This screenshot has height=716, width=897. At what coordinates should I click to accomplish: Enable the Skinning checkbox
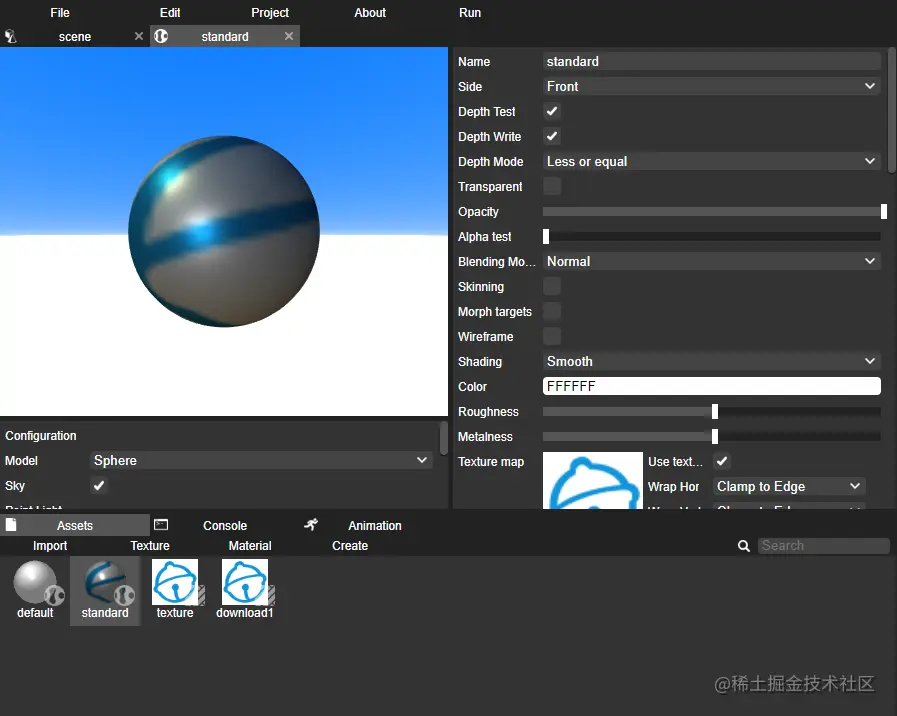point(552,286)
